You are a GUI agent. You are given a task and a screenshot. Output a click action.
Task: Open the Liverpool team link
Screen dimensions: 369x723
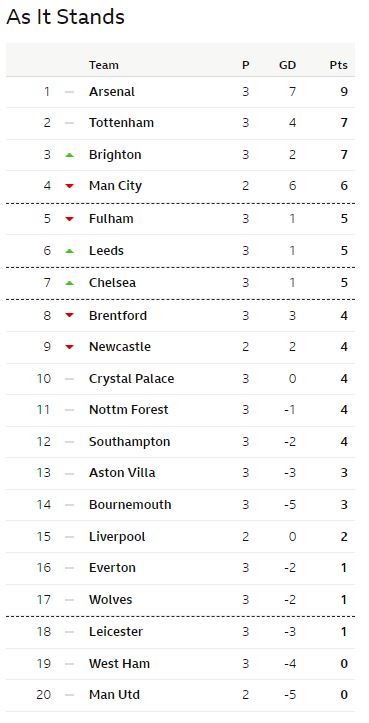117,537
